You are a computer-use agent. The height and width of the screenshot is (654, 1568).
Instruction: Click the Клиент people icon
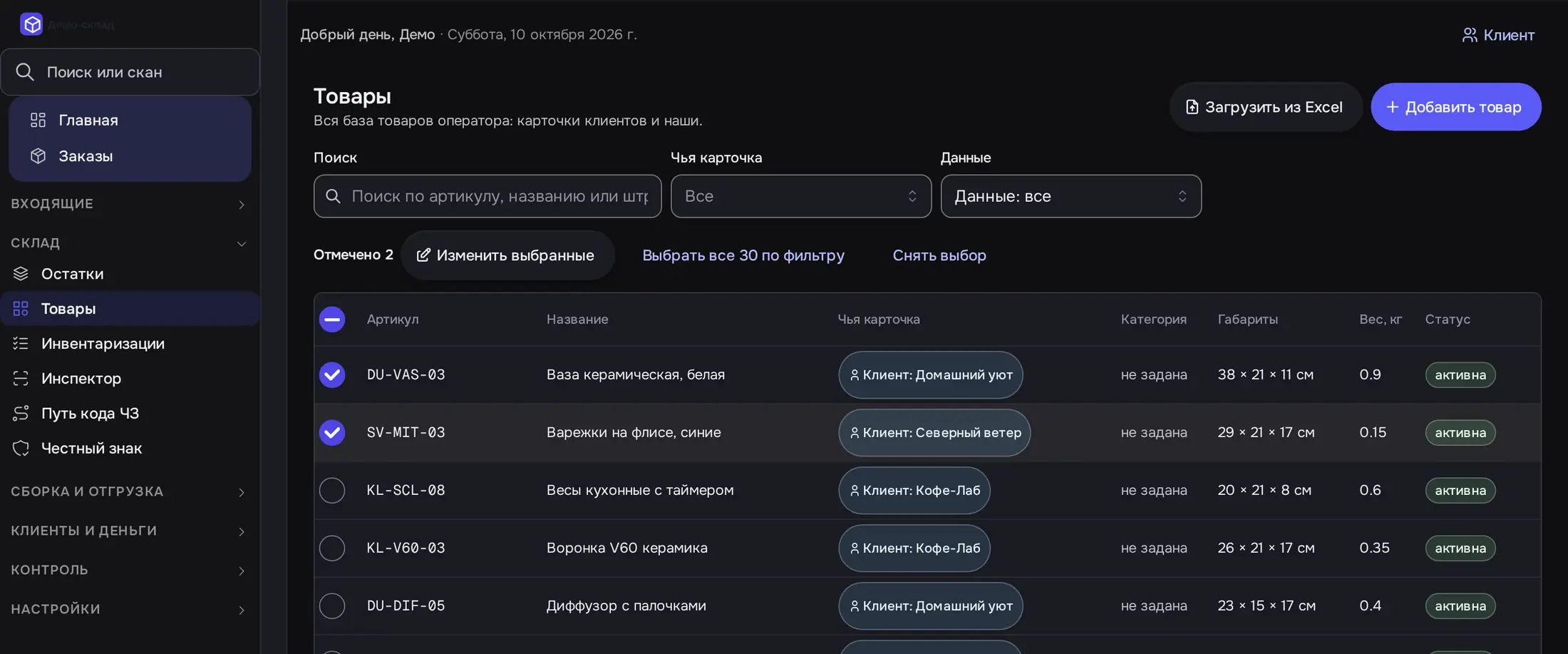(1470, 35)
